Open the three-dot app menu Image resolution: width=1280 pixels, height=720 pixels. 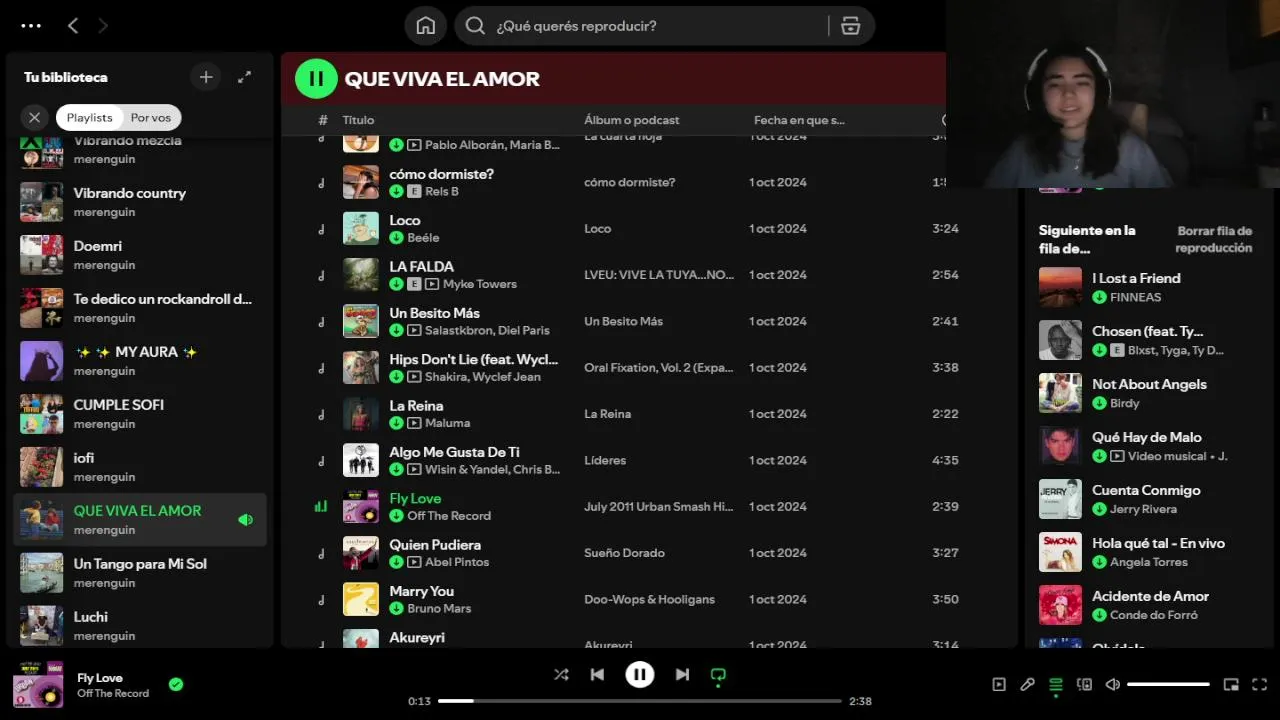click(31, 26)
